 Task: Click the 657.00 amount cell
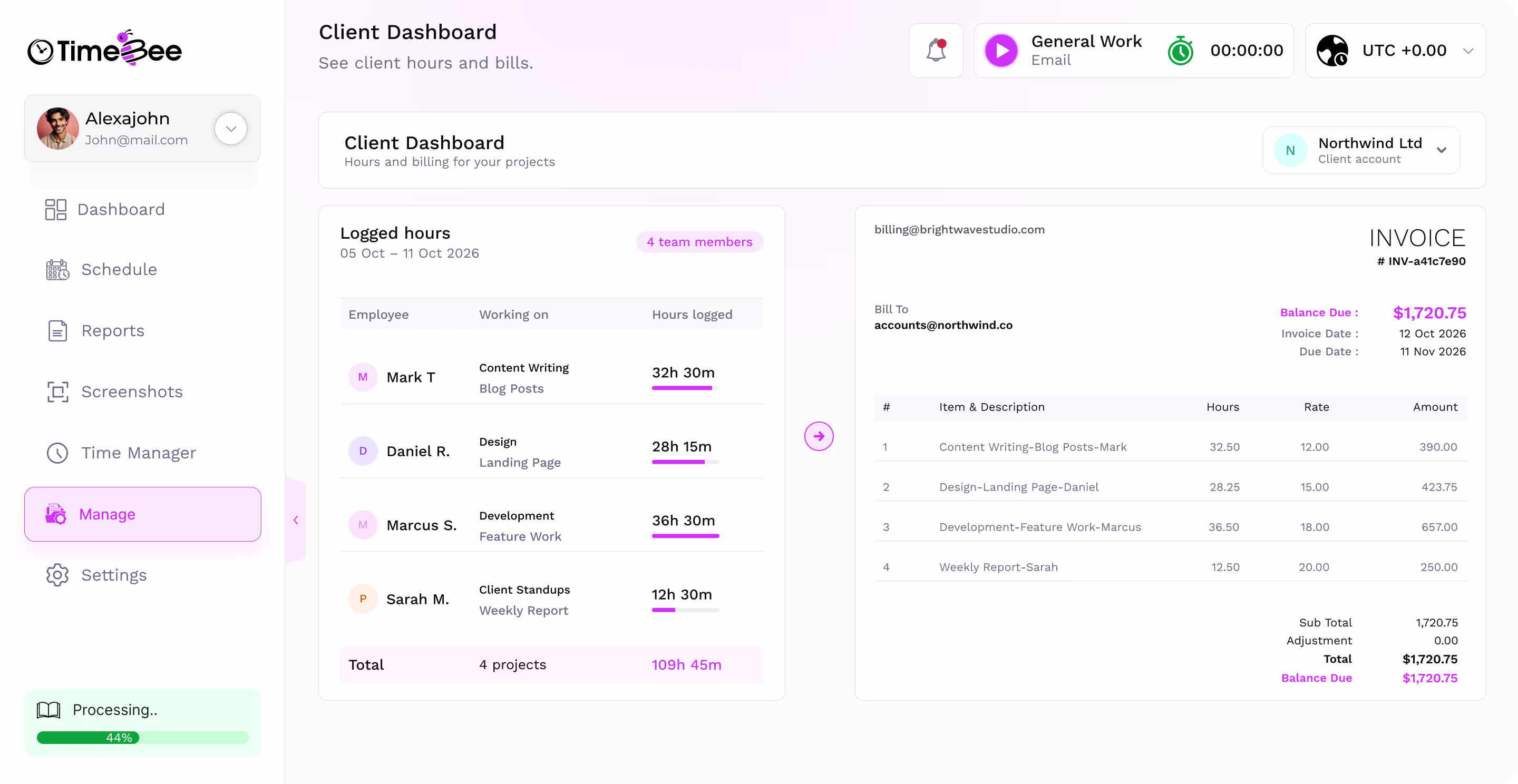[1439, 527]
